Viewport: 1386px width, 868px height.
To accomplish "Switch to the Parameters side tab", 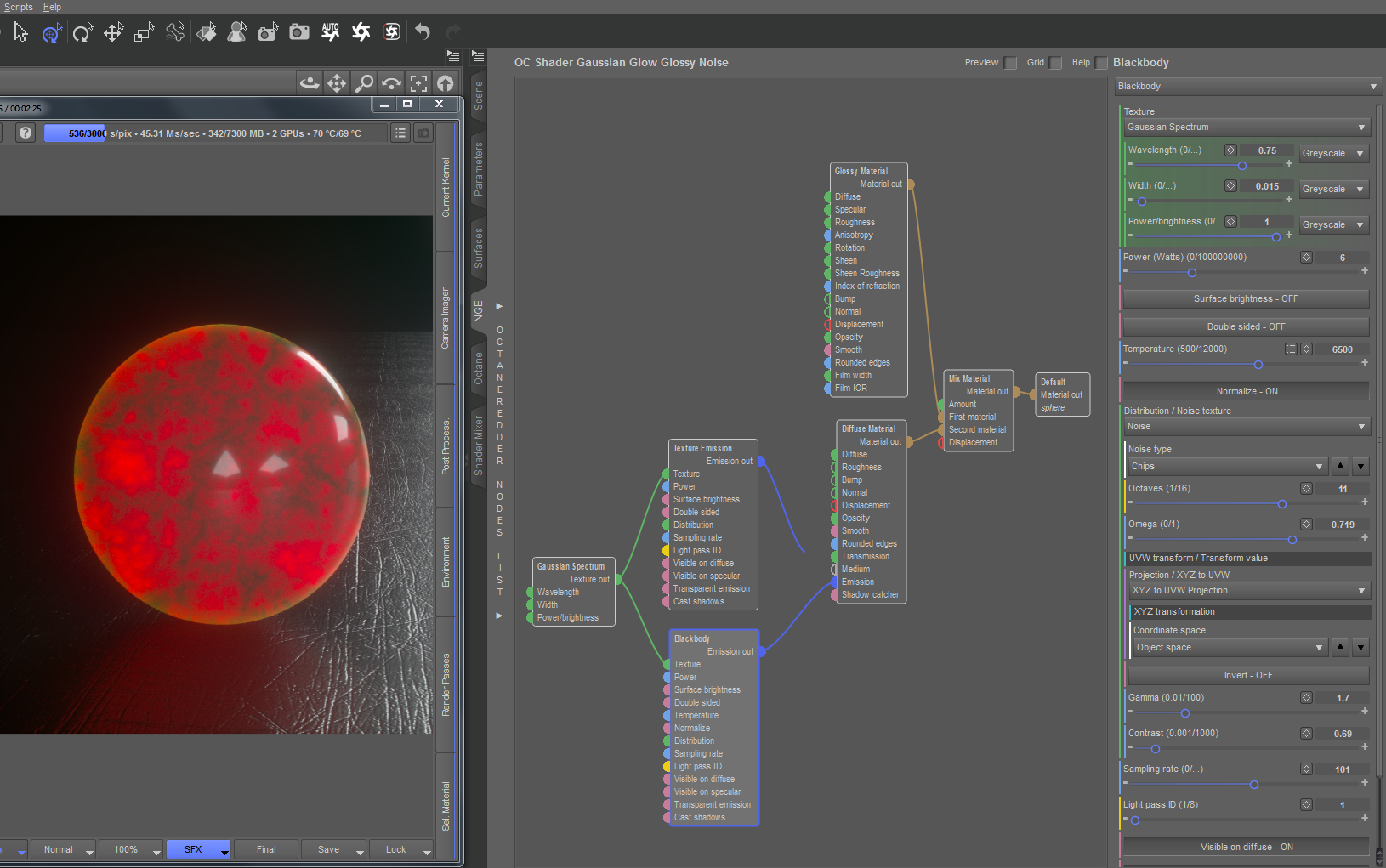I will point(479,169).
